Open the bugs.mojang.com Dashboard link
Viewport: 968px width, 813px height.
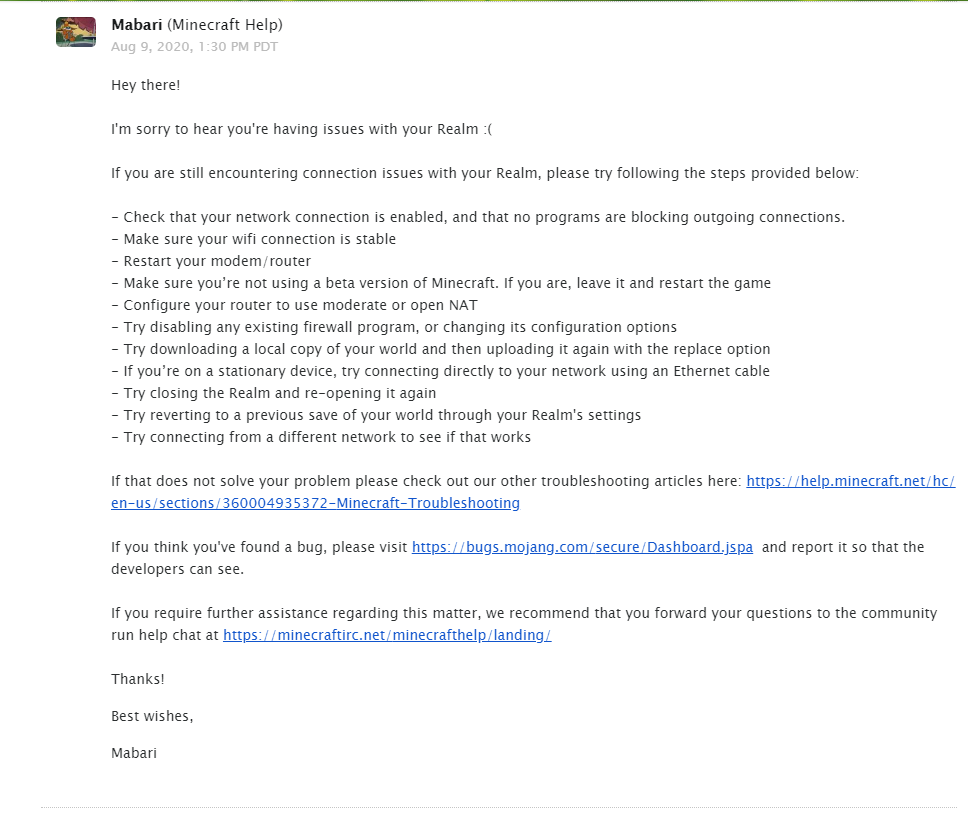(x=582, y=547)
